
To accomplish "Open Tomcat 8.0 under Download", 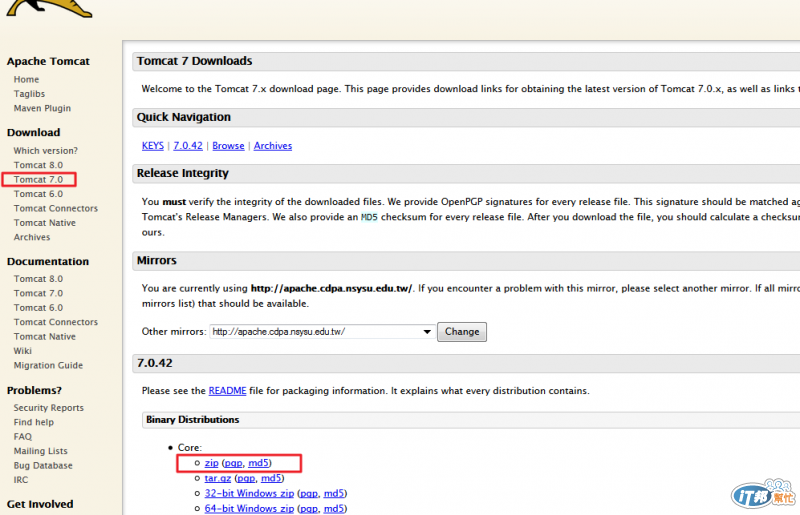I will (38, 165).
